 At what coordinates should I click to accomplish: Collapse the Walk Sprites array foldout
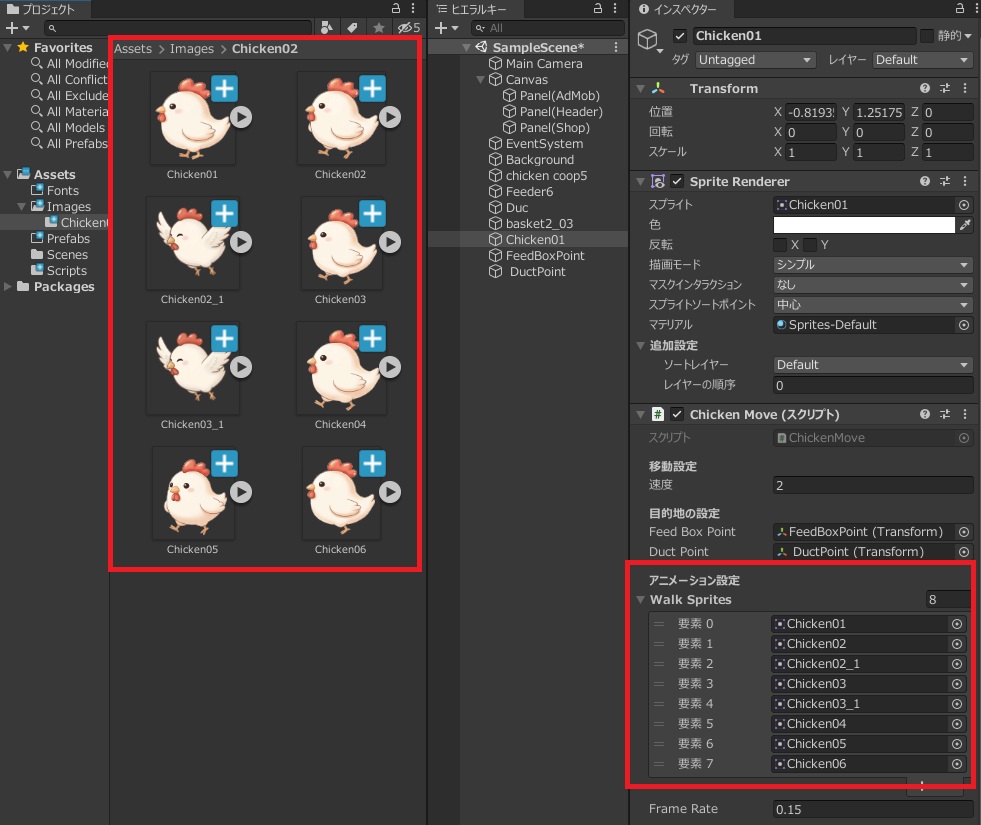click(641, 600)
